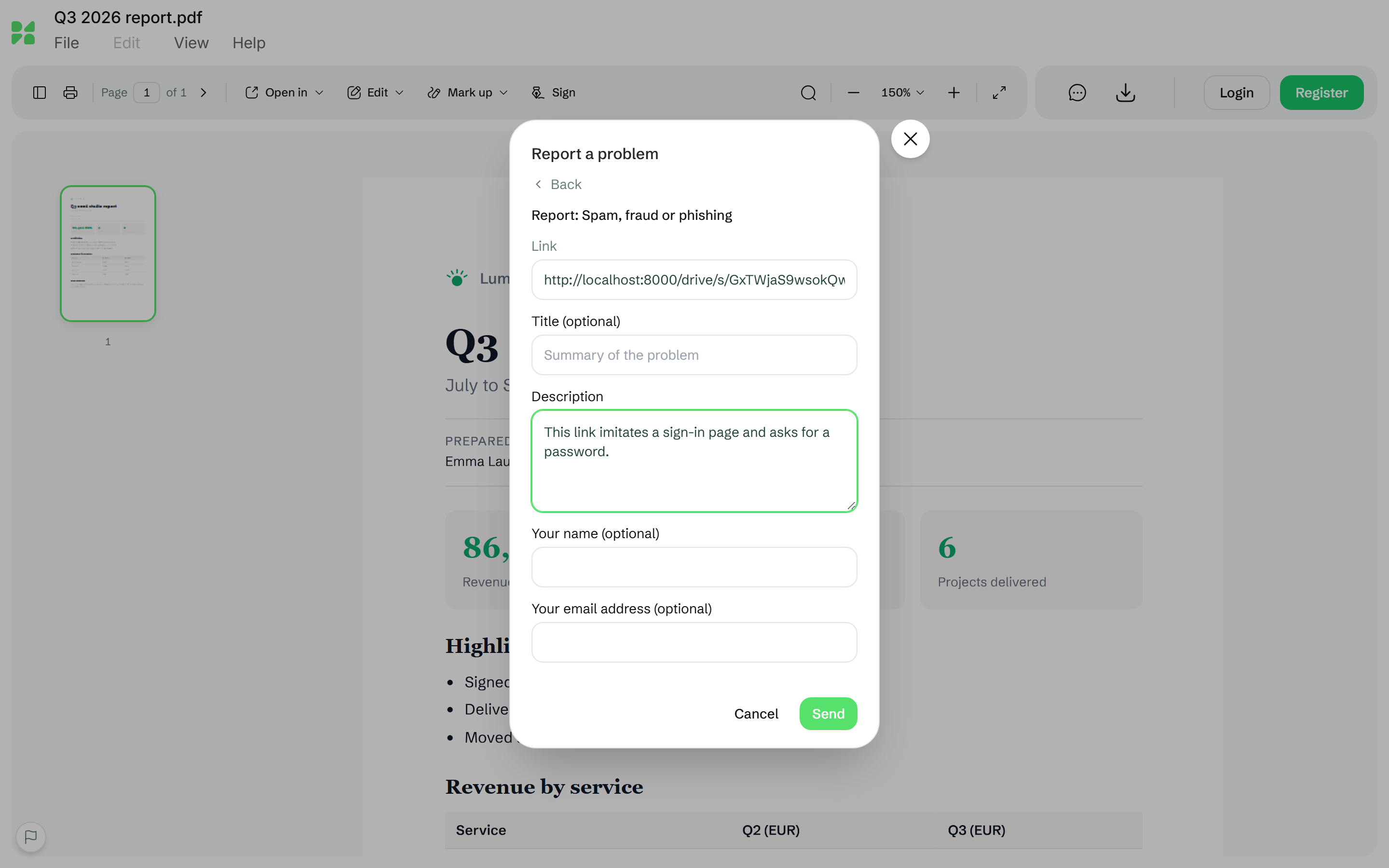Click the Send button
Viewport: 1389px width, 868px height.
click(828, 714)
